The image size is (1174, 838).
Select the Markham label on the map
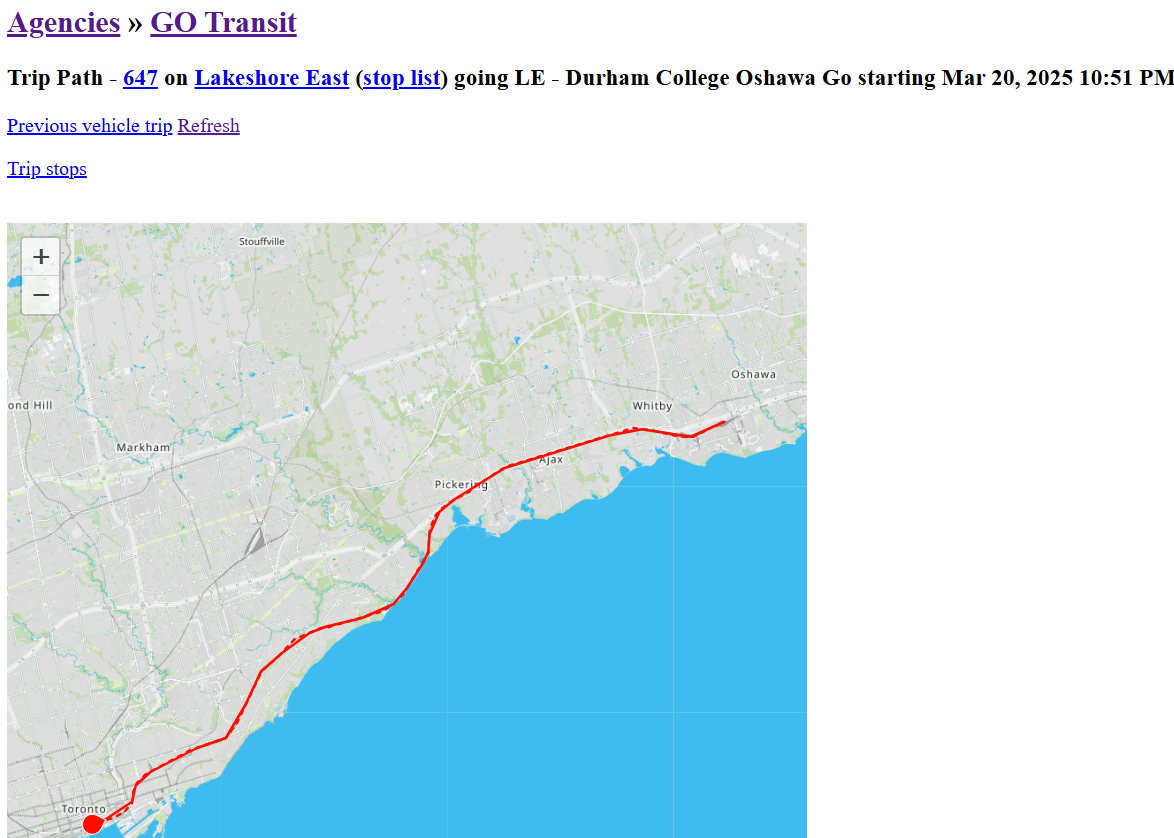point(143,447)
